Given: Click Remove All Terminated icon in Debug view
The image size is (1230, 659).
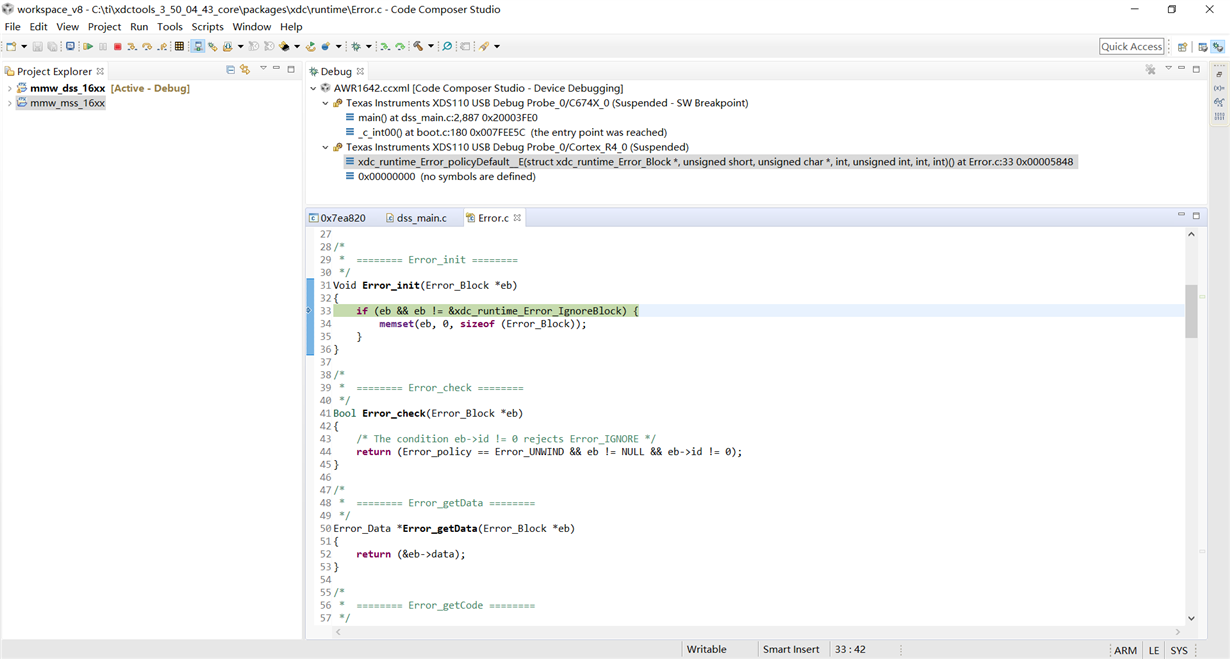Looking at the screenshot, I should [1150, 69].
